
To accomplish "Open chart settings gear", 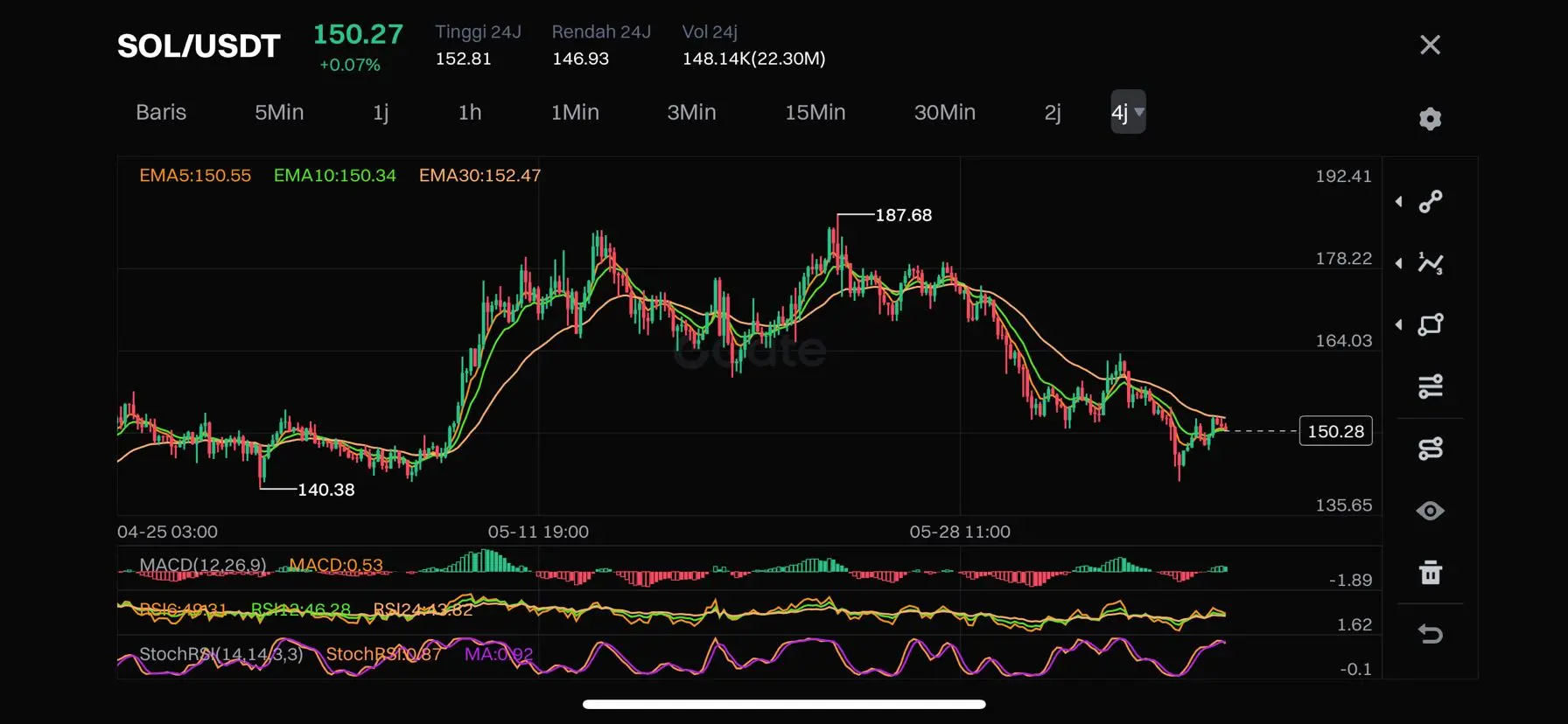I will click(x=1430, y=119).
